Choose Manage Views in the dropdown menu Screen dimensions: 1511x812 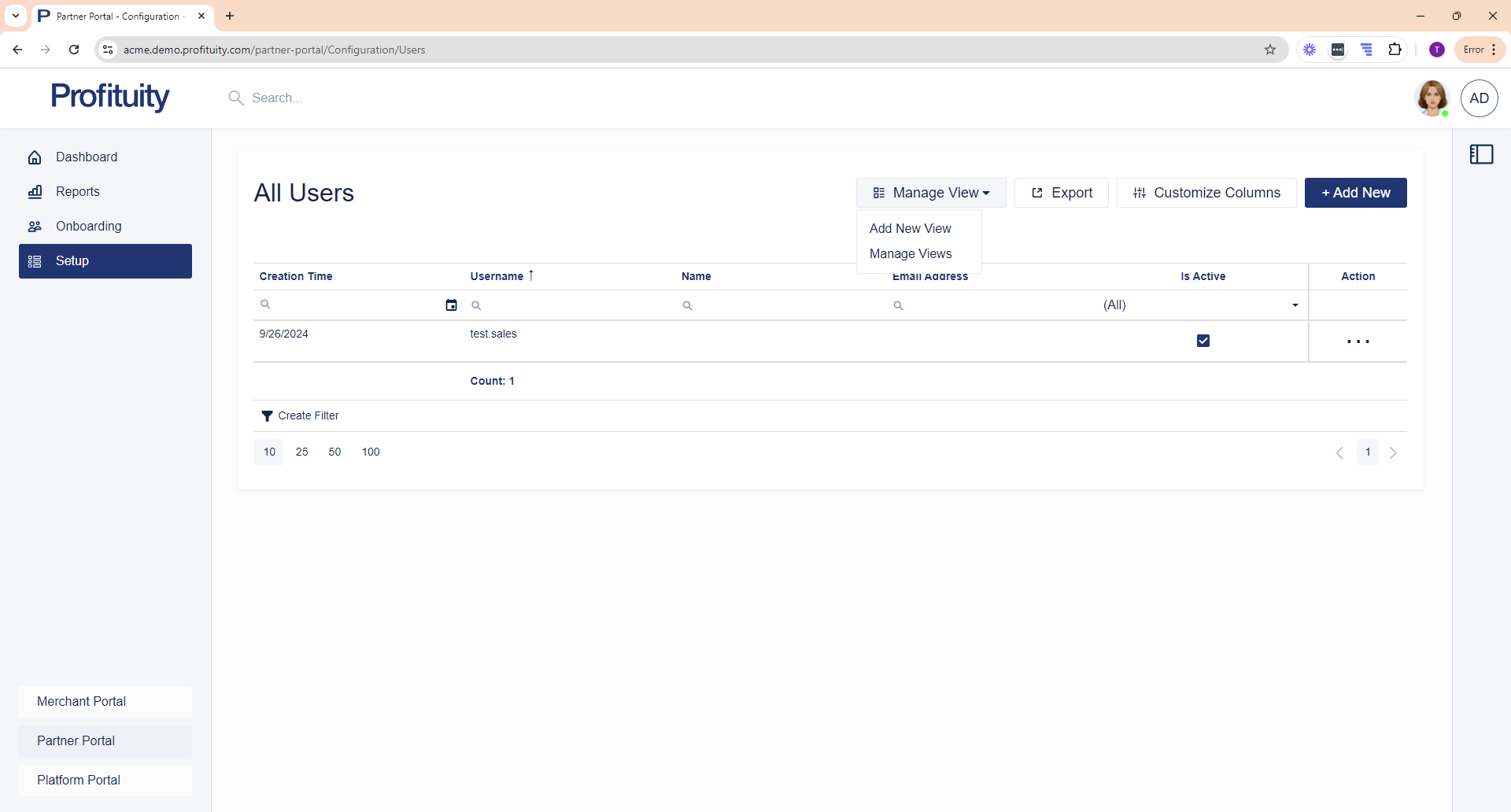(x=911, y=253)
